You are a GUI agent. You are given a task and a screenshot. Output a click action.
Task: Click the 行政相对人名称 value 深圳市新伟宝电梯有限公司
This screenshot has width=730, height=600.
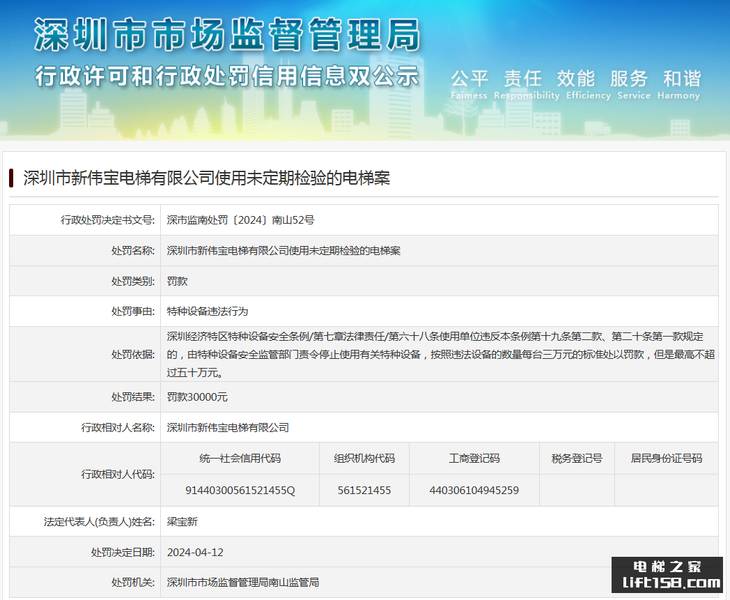228,427
